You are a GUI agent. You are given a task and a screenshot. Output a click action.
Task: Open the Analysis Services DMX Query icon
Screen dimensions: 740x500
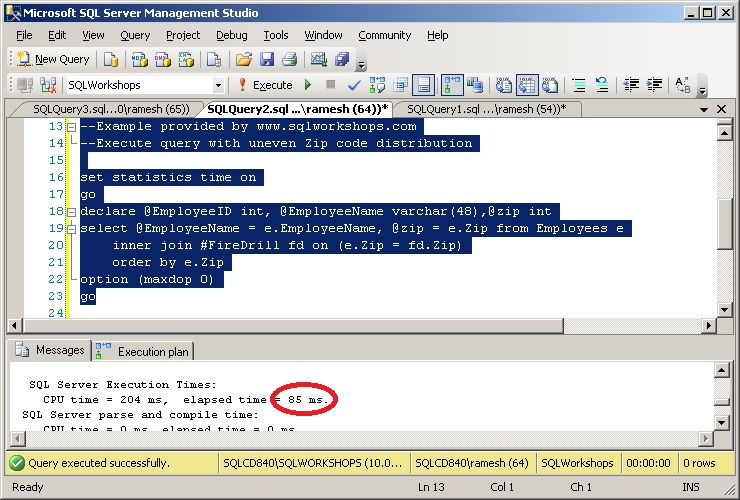coord(163,59)
